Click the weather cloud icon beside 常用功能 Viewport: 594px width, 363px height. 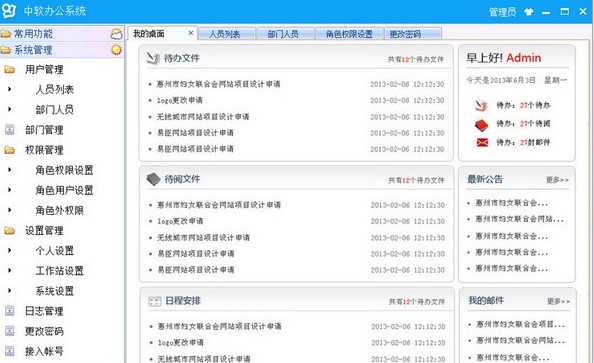click(116, 34)
